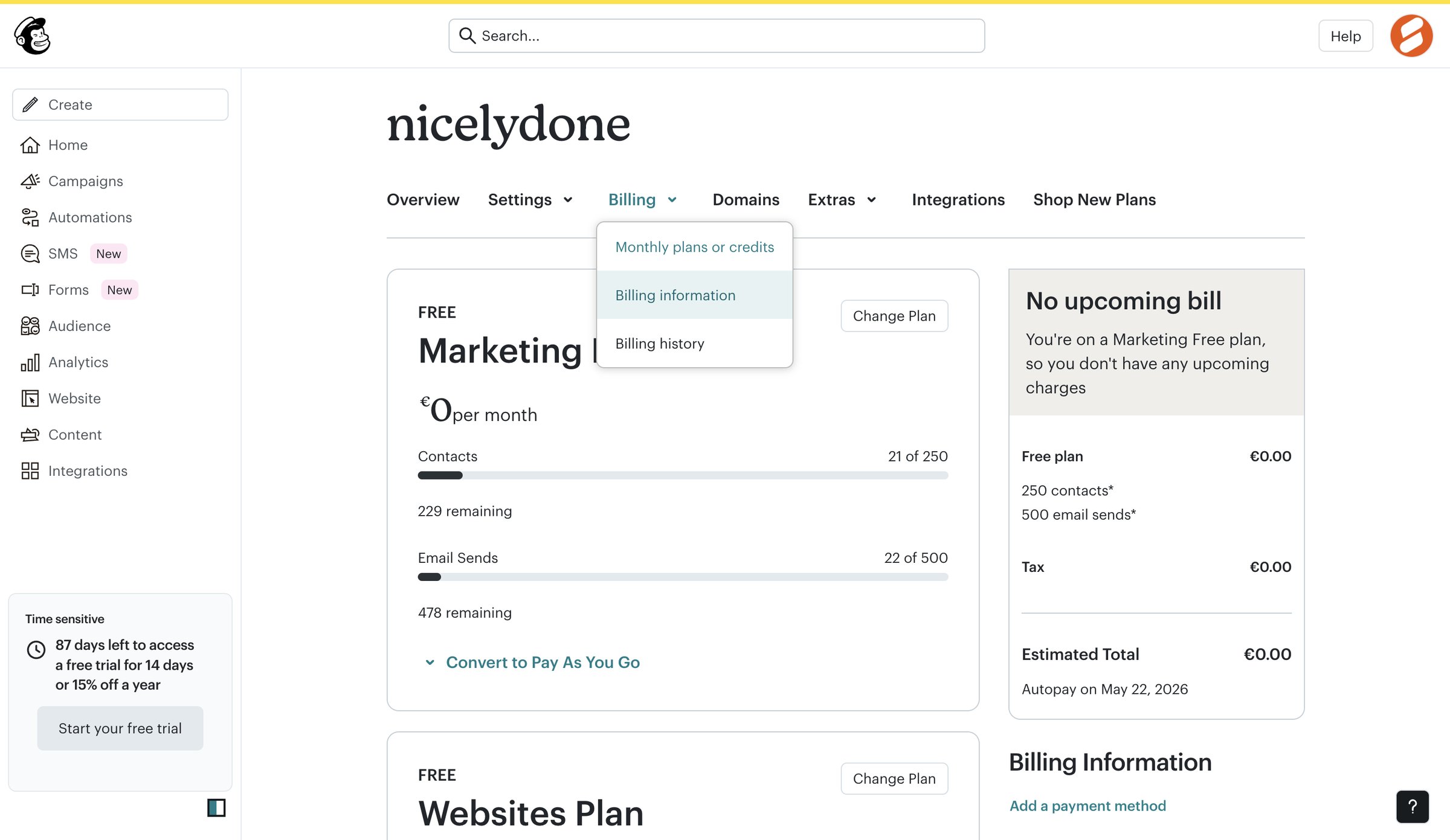Select Billing information from the dropdown

695,295
